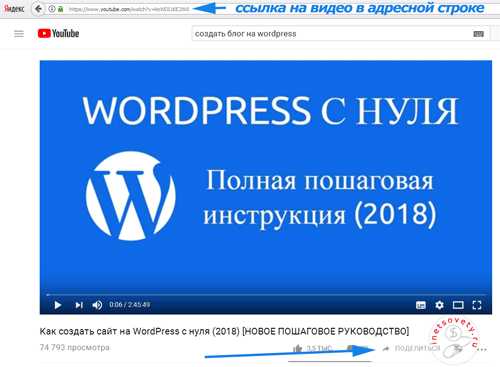Click the 0:06 / 2:45:49 time display

130,305
